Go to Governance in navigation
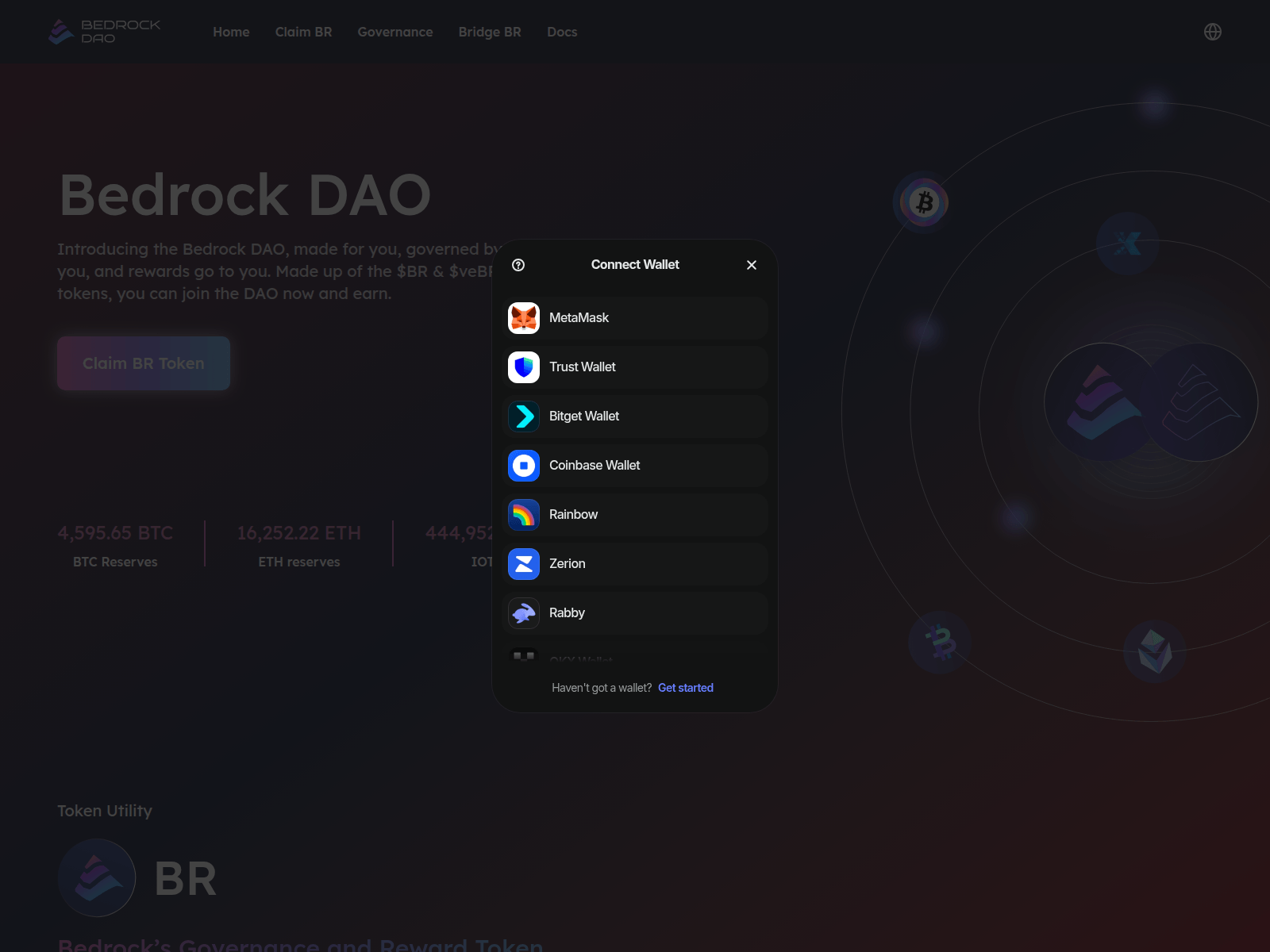 point(395,32)
